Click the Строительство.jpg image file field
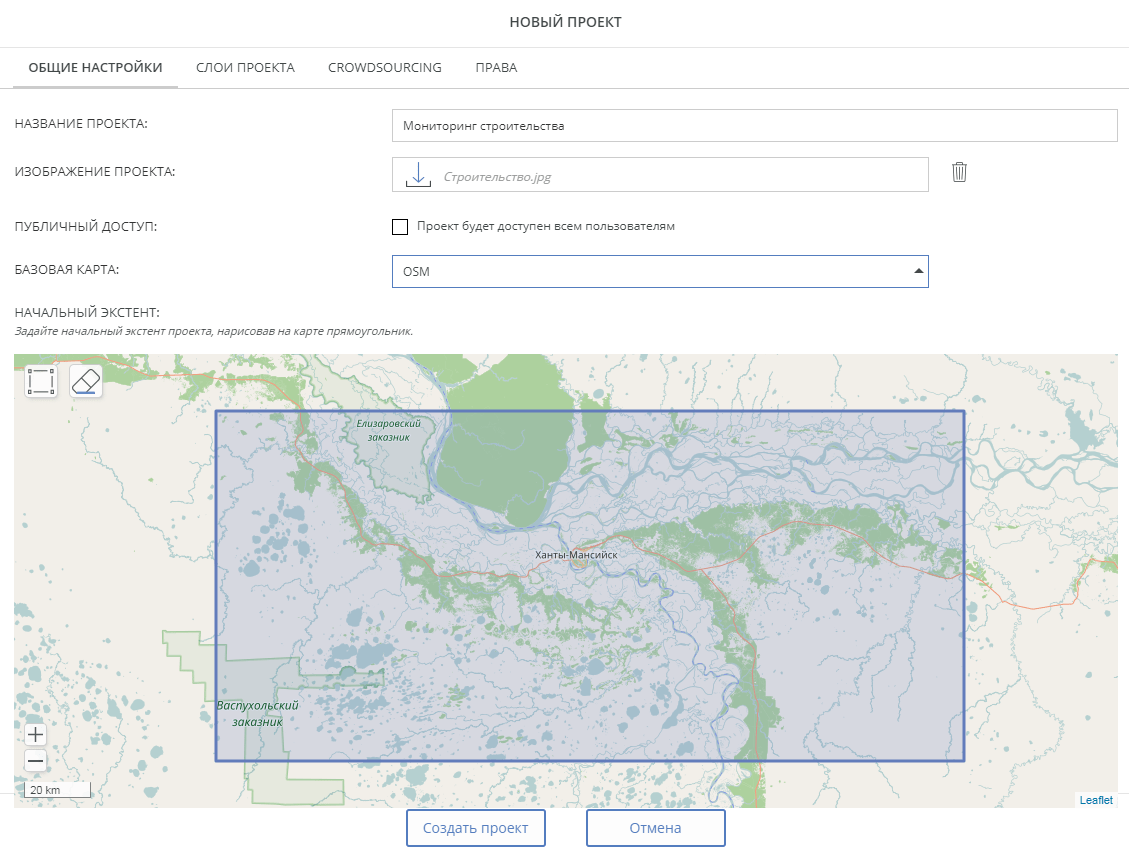Screen dimensions: 1129x858 pos(660,175)
